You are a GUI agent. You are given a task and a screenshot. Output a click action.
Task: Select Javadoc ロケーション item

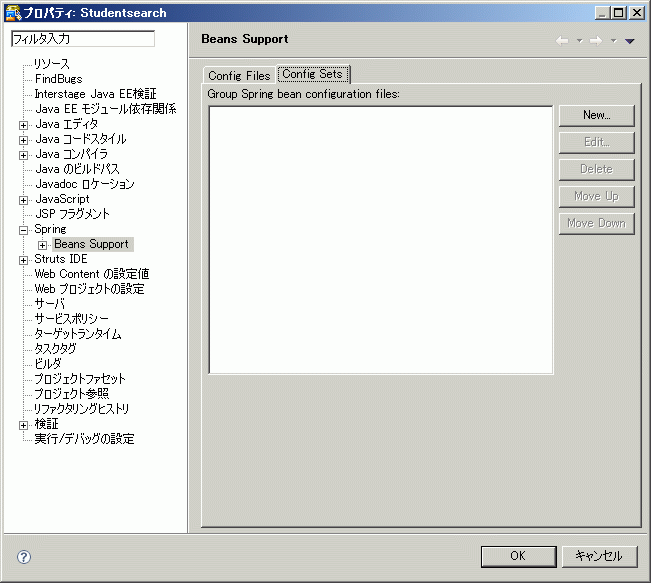click(x=85, y=184)
